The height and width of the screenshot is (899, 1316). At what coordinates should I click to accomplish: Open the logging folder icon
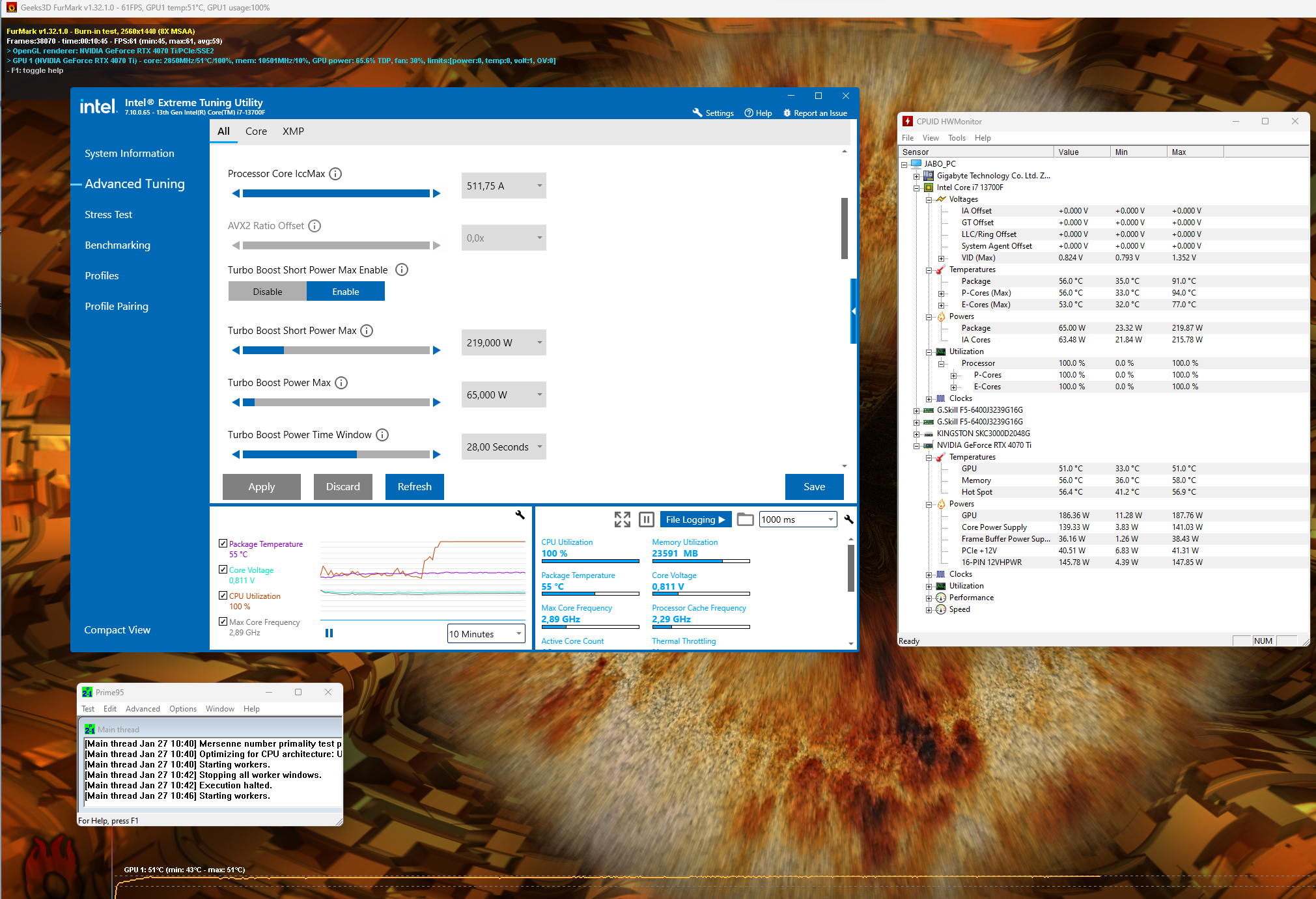pyautogui.click(x=745, y=519)
